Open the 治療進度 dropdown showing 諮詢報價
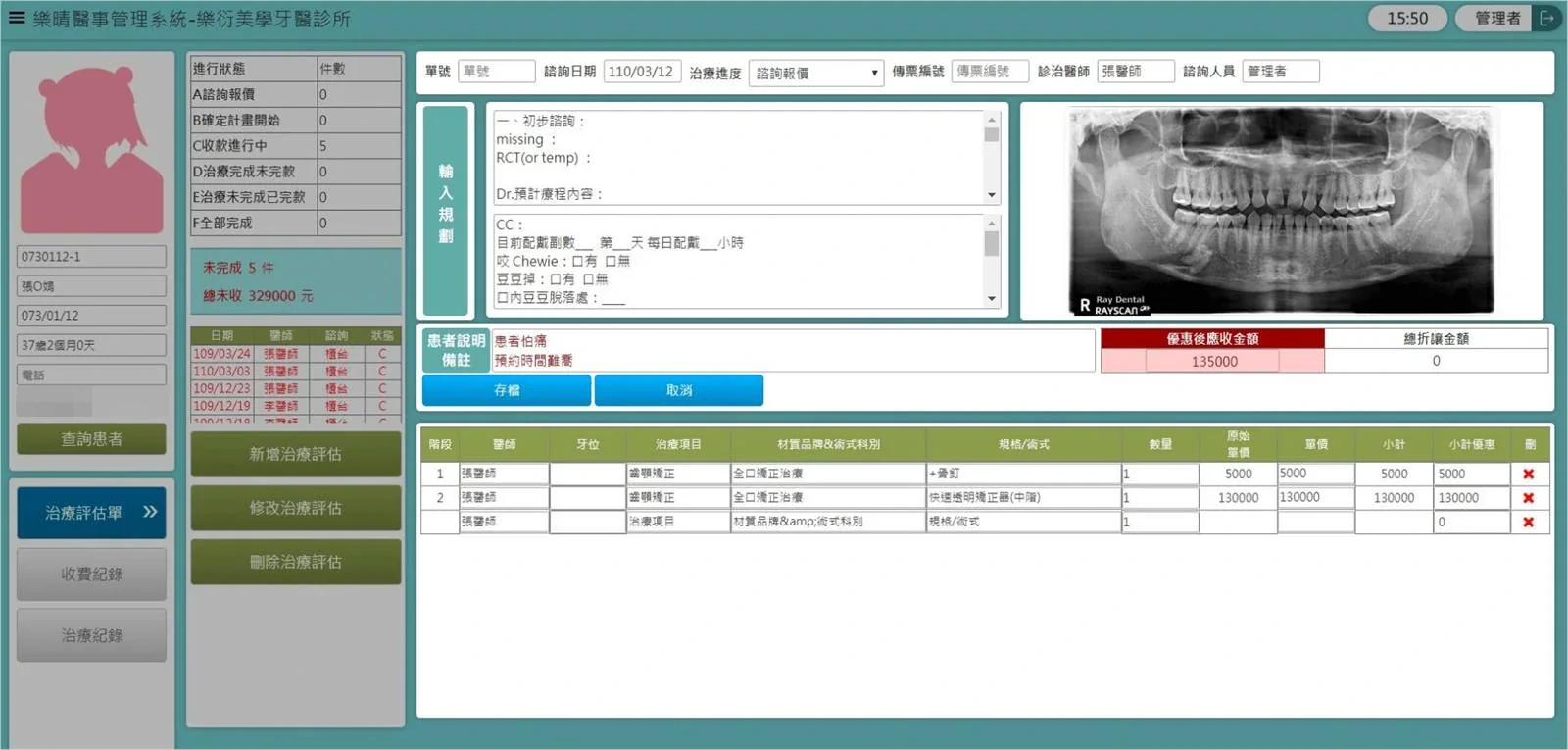 (816, 73)
